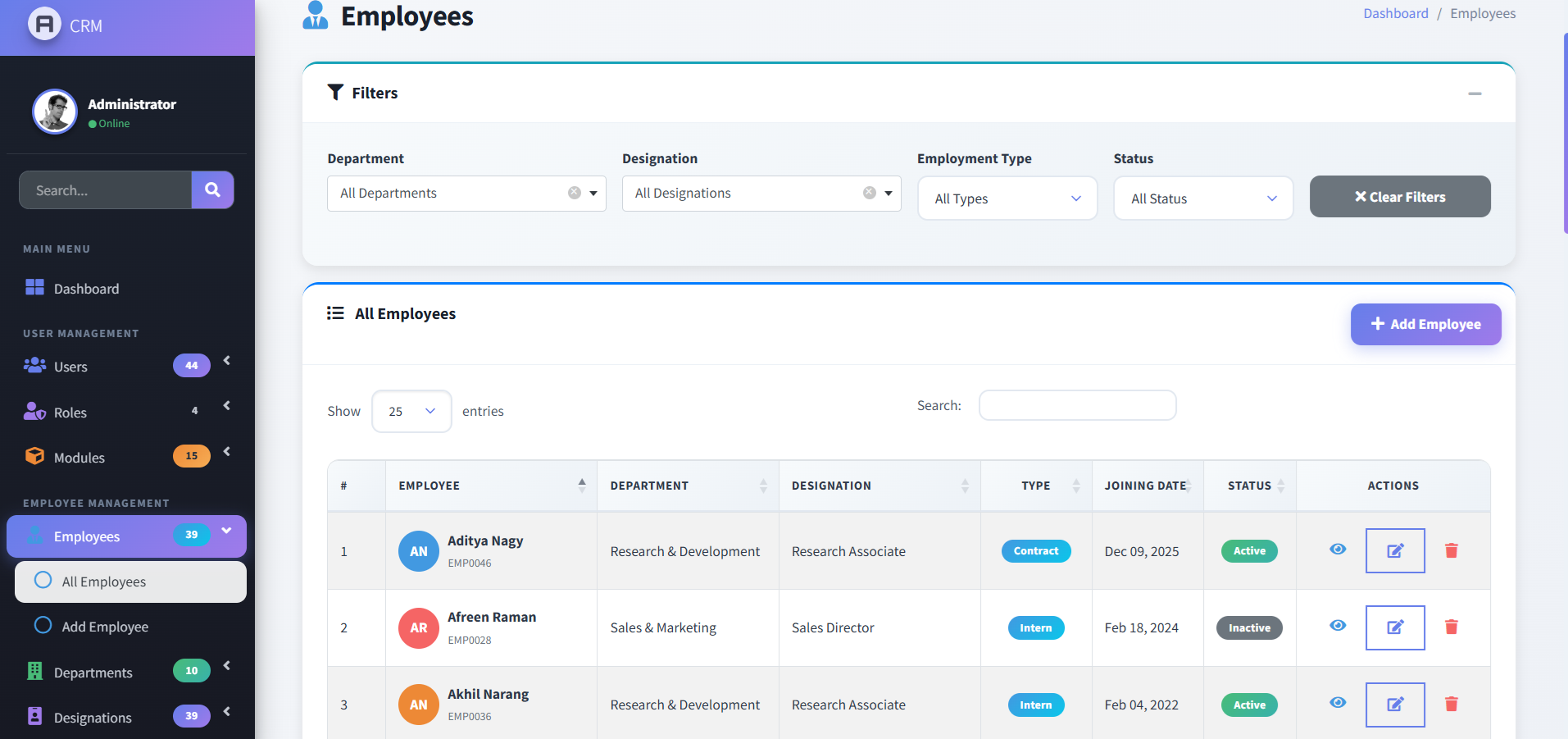Click edit icon for Akhil Narang
Image resolution: width=1568 pixels, height=739 pixels.
coord(1394,705)
